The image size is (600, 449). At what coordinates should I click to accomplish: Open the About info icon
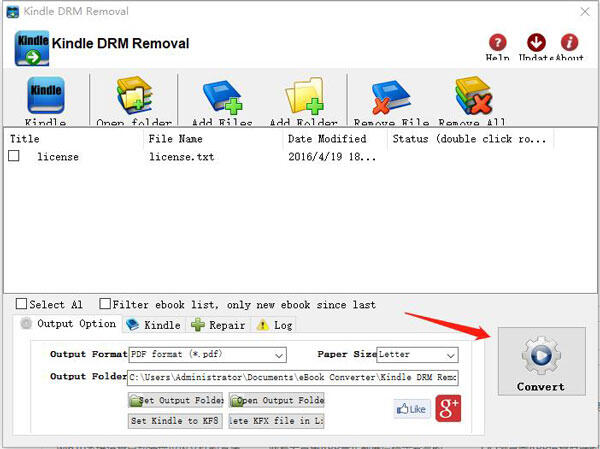569,42
